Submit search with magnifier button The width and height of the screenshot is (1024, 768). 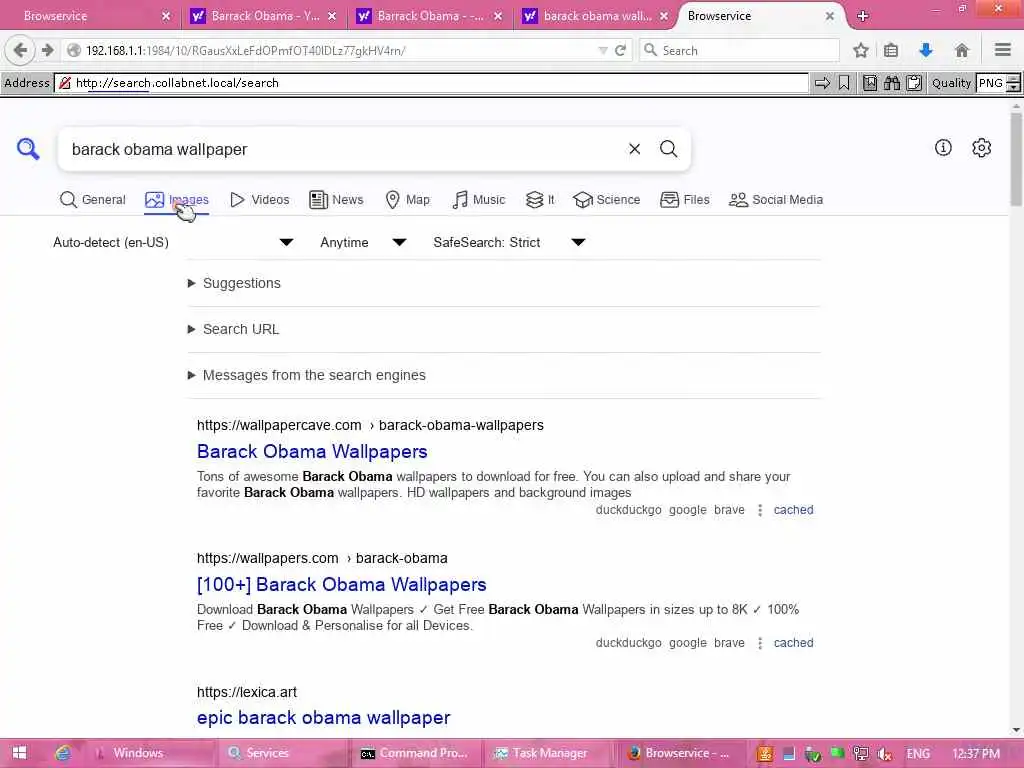(x=668, y=149)
